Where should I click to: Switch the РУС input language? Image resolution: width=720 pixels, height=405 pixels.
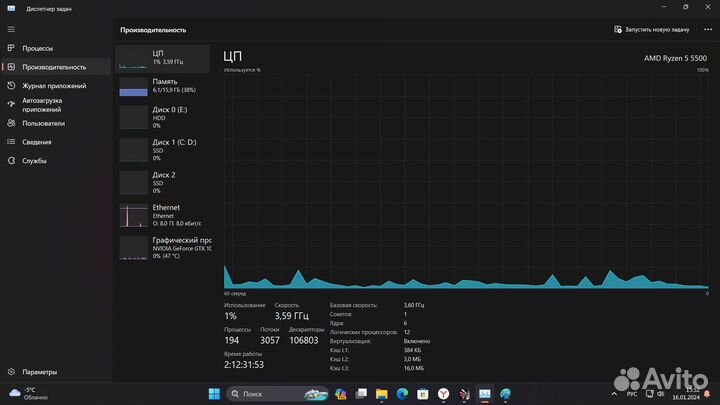632,394
